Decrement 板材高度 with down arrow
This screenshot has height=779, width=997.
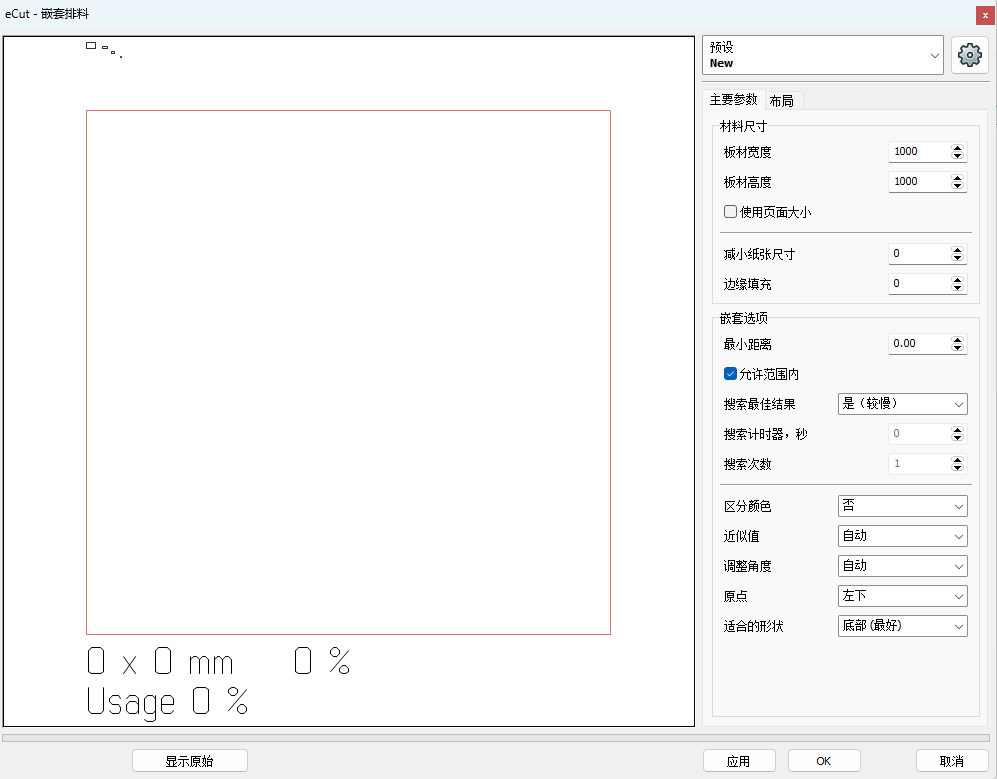pos(959,186)
